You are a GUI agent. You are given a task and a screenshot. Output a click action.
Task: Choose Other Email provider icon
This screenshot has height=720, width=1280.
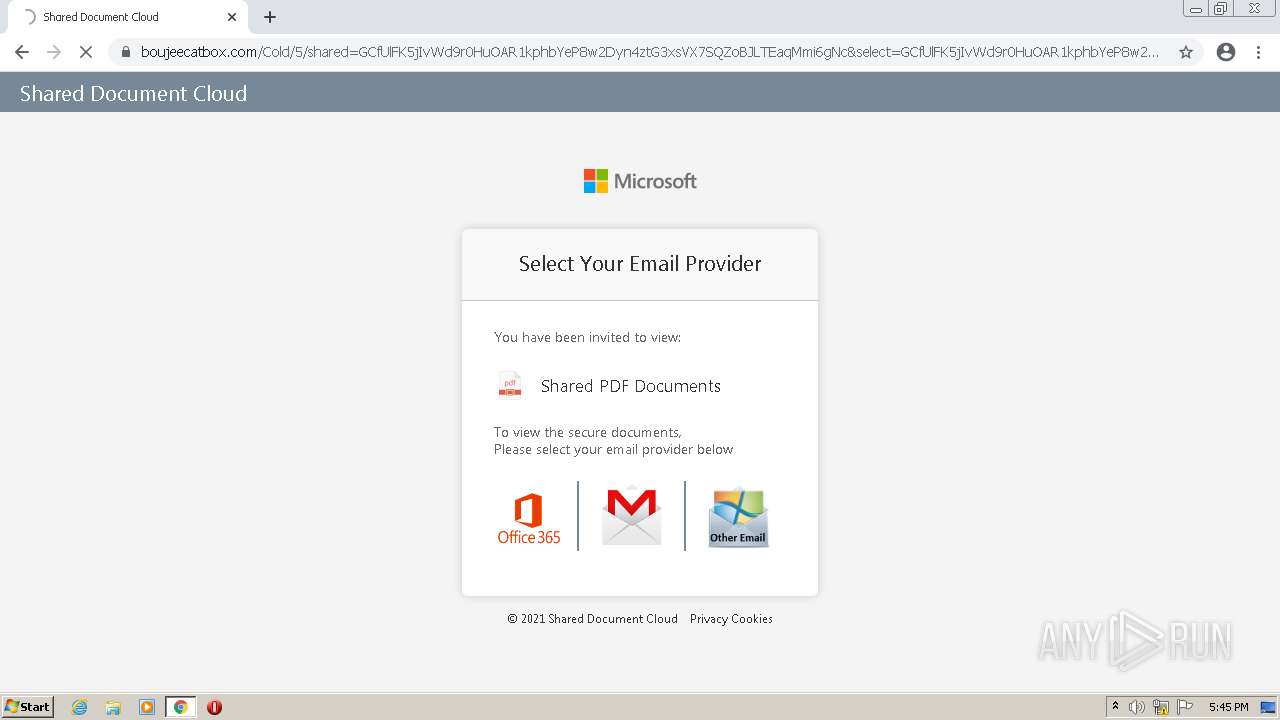coord(738,517)
